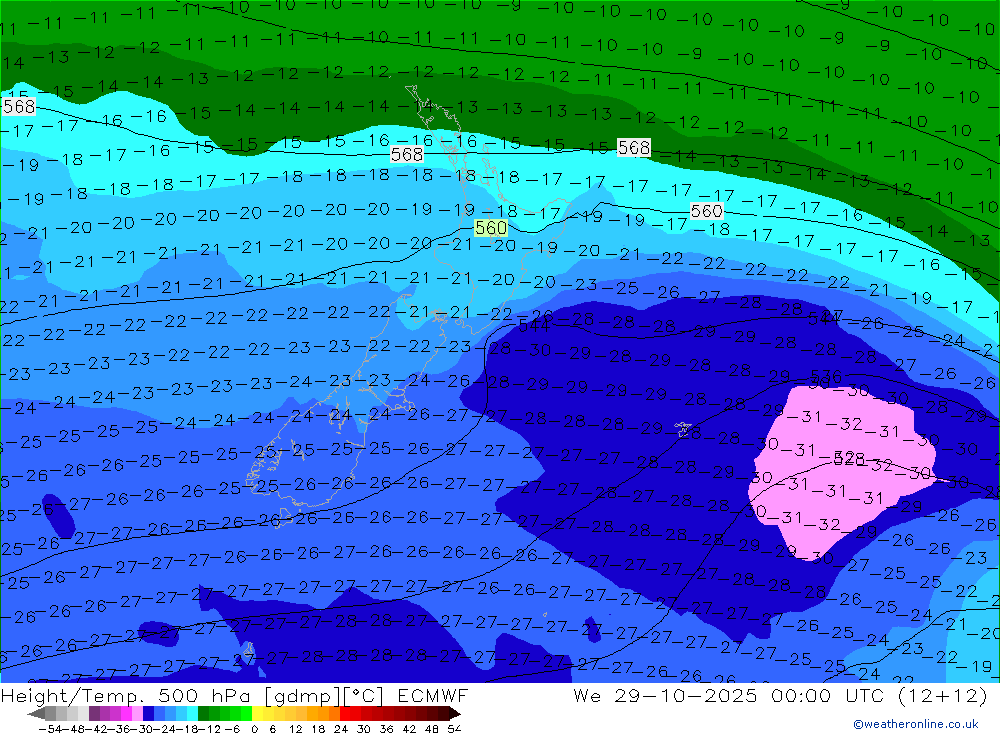The width and height of the screenshot is (1000, 733).
Task: Click the '-54' legend value
Action: (x=48, y=729)
